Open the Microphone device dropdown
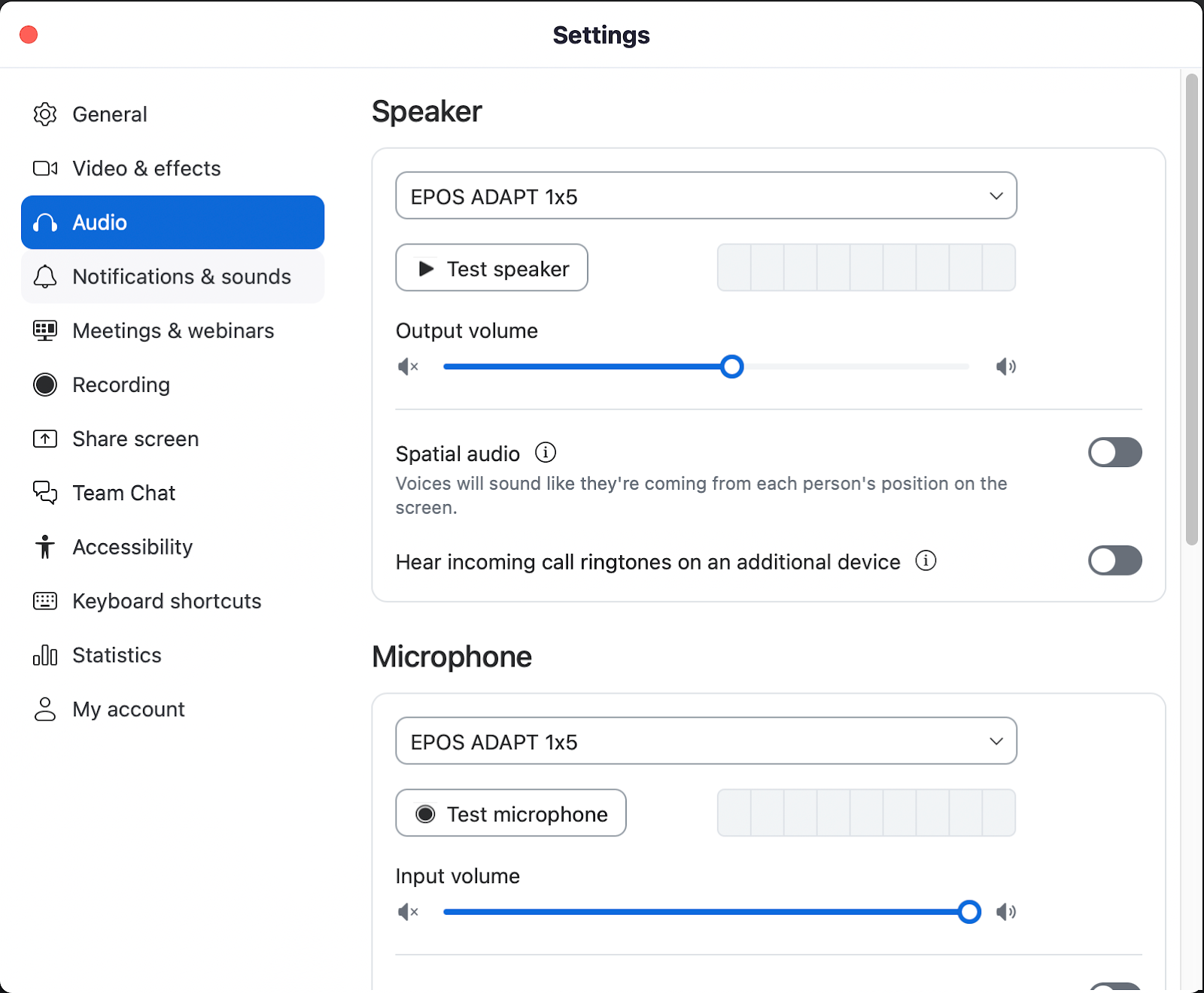Image resolution: width=1204 pixels, height=993 pixels. pyautogui.click(x=706, y=741)
